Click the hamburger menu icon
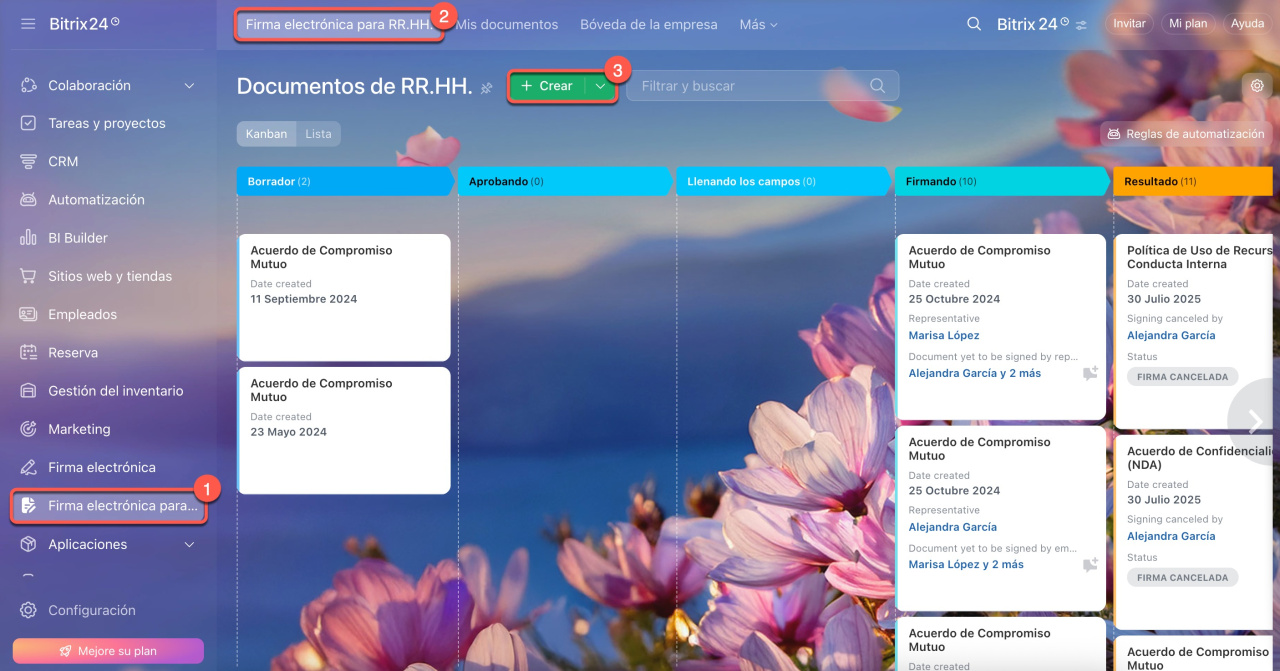The image size is (1280, 671). coord(28,23)
